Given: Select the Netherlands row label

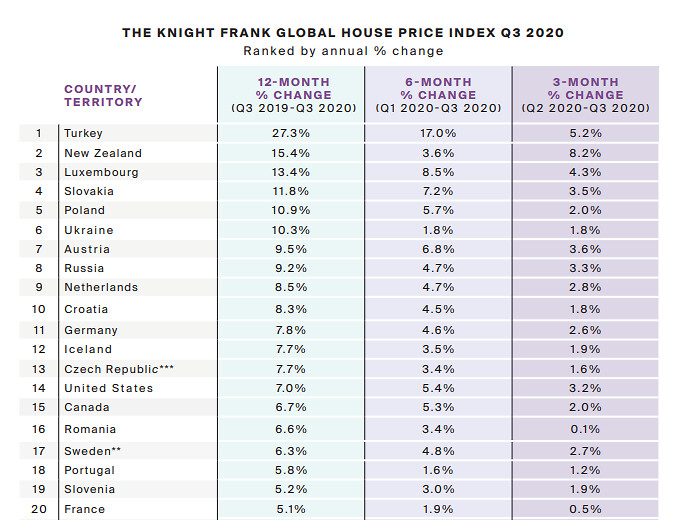Looking at the screenshot, I should click(x=101, y=287).
